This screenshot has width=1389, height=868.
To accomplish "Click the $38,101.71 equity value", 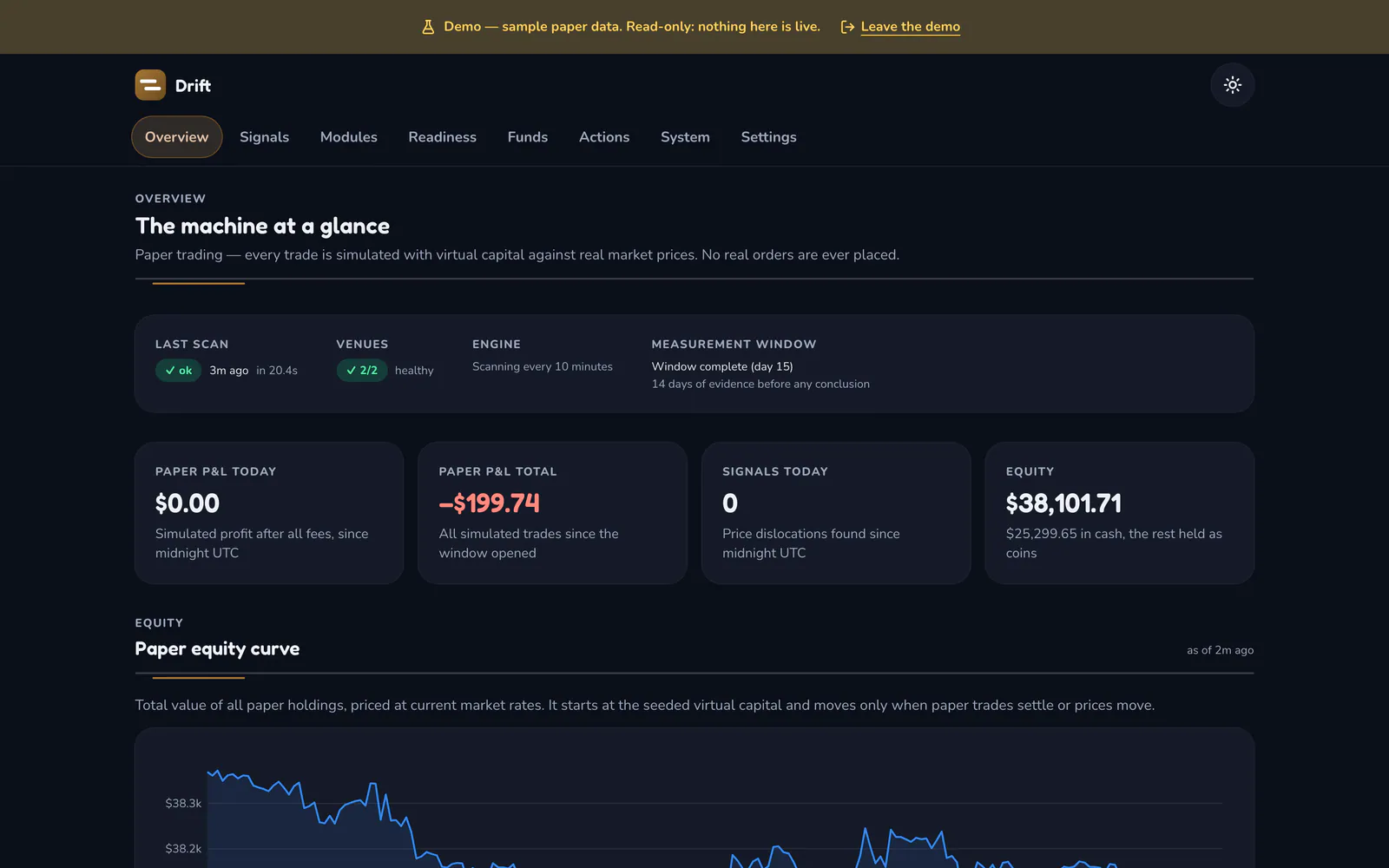I will point(1063,503).
